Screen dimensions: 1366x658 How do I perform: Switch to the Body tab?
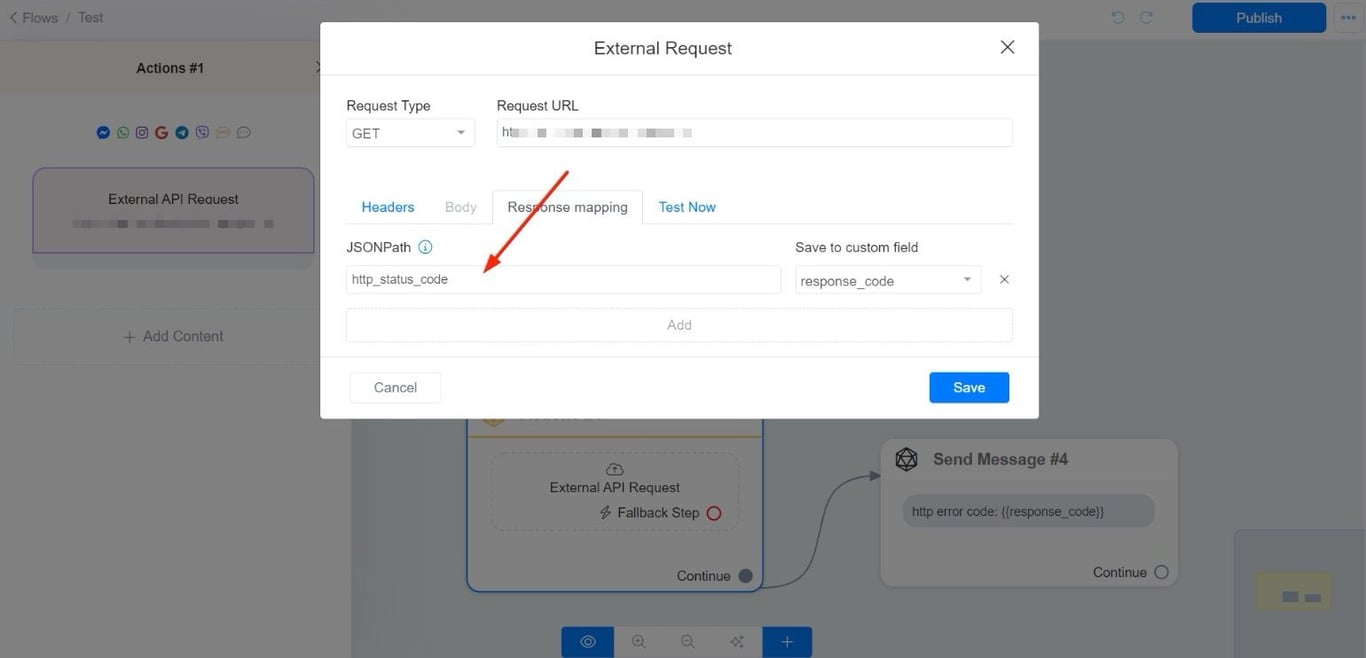pos(461,207)
